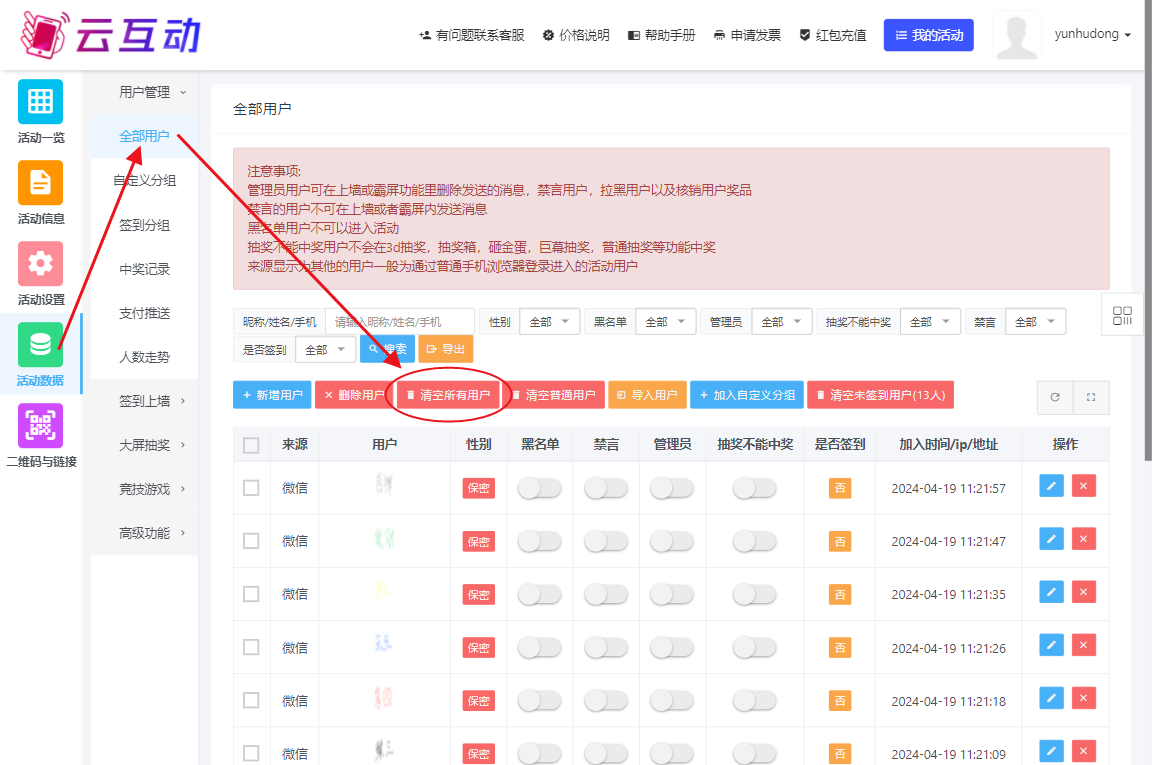Open 价格说明 pricing link
This screenshot has width=1152, height=765.
576,35
